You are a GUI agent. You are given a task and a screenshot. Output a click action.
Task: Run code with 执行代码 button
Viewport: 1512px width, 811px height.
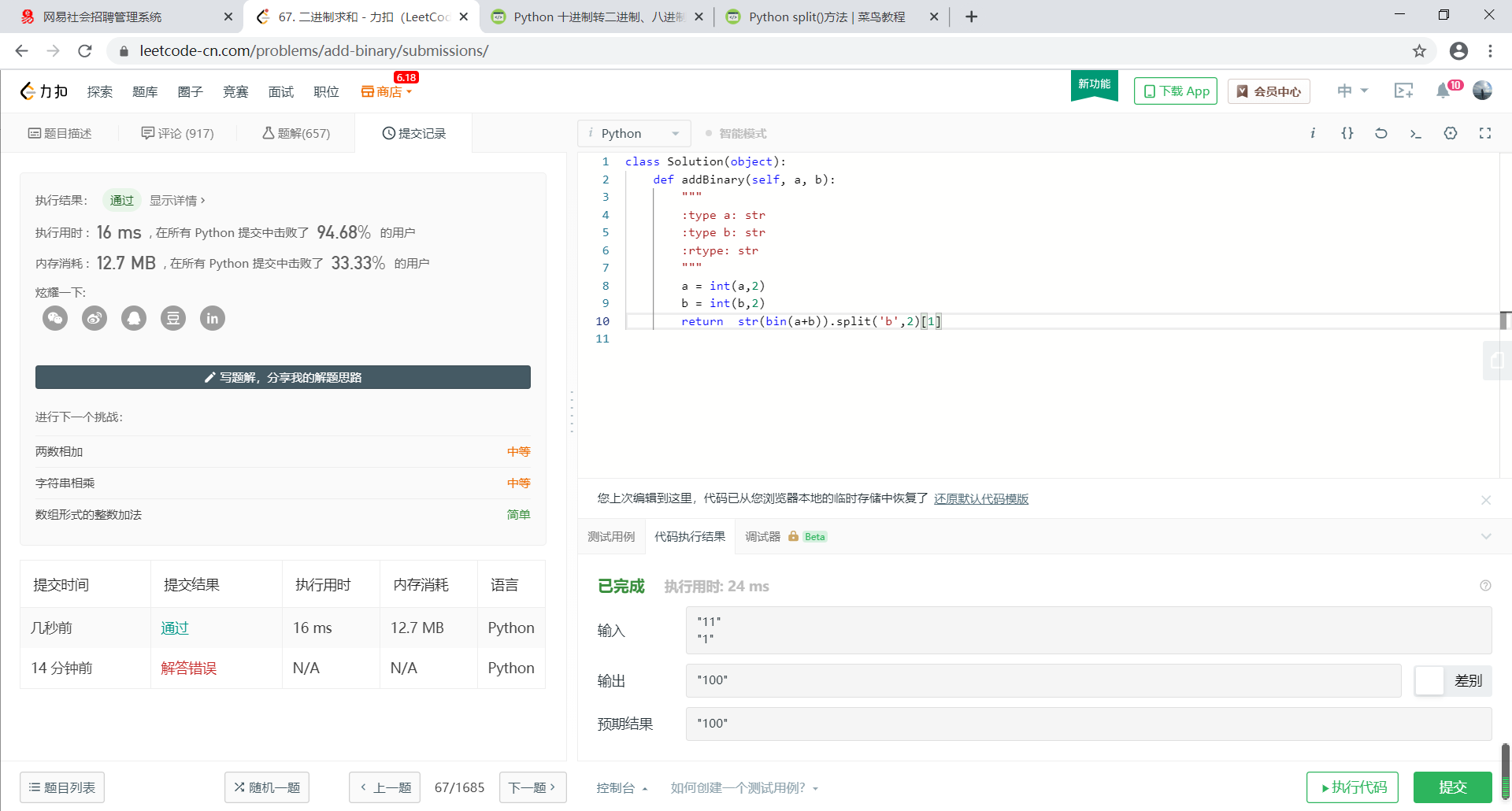click(x=1353, y=787)
